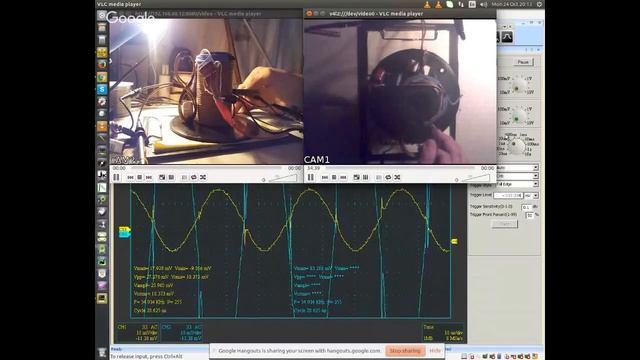This screenshot has width=640, height=360.
Task: Click the Trigger Sensitivity input field
Action: click(x=527, y=207)
